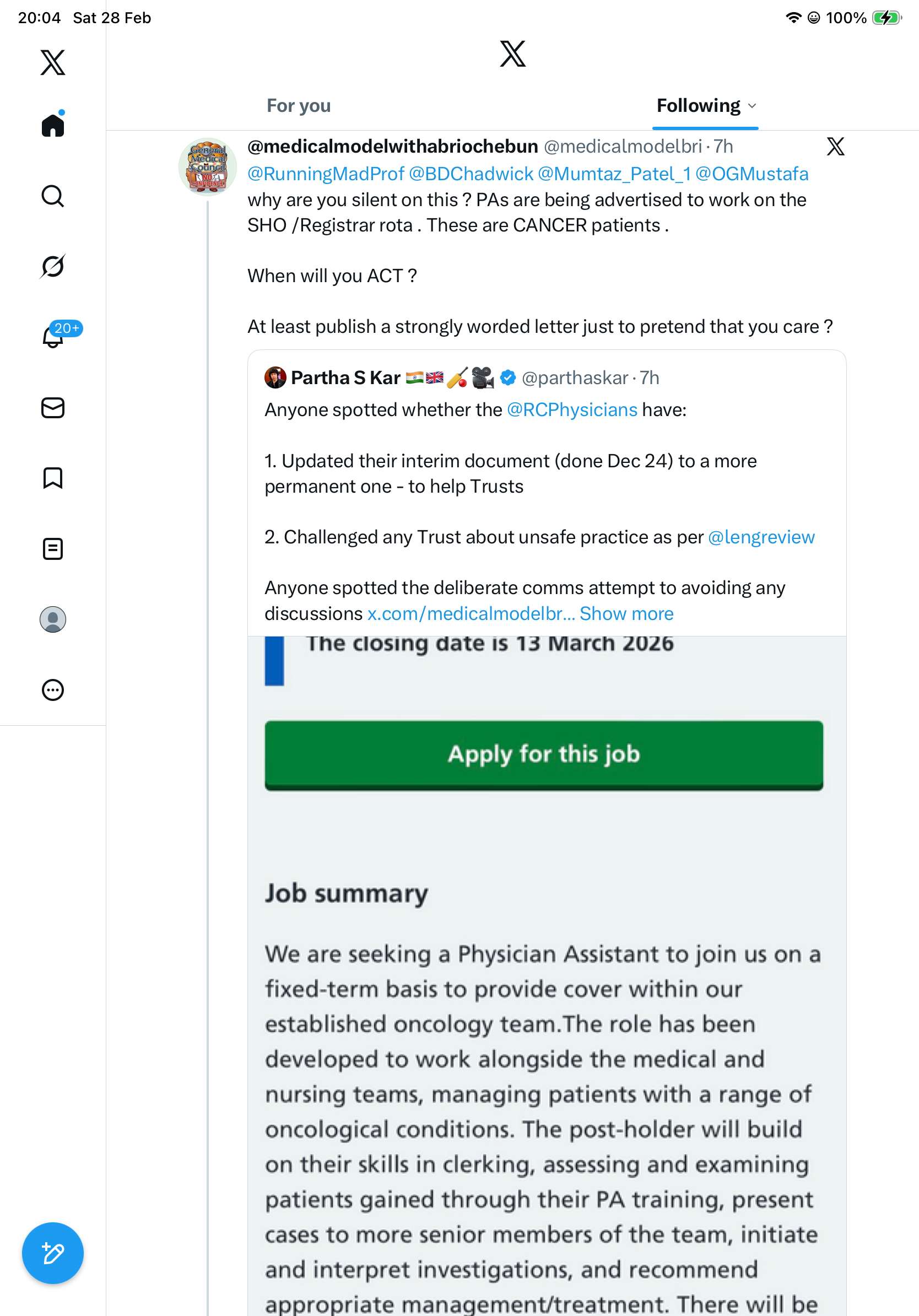The width and height of the screenshot is (919, 1316).
Task: Open the Notifications bell
Action: click(x=53, y=337)
